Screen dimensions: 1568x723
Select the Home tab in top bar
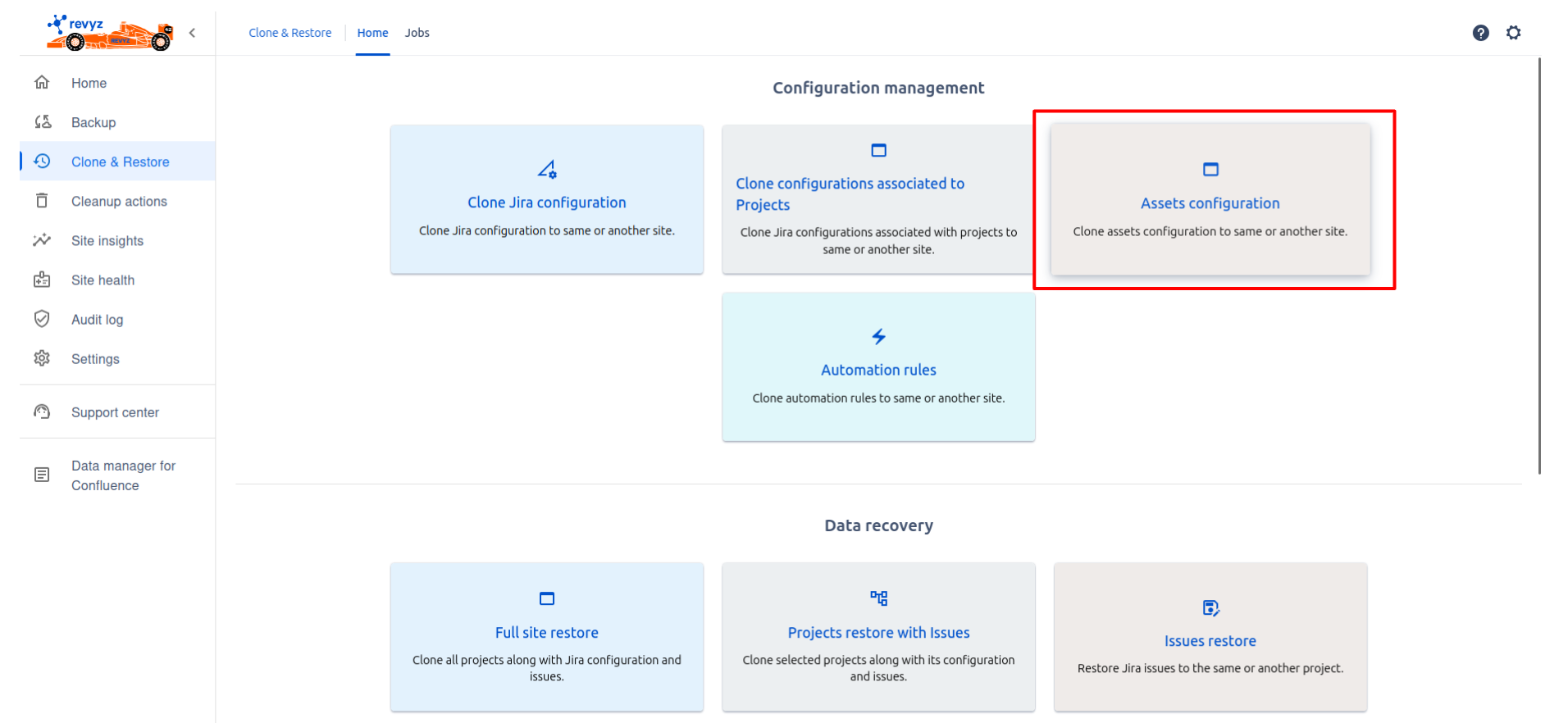[x=372, y=33]
